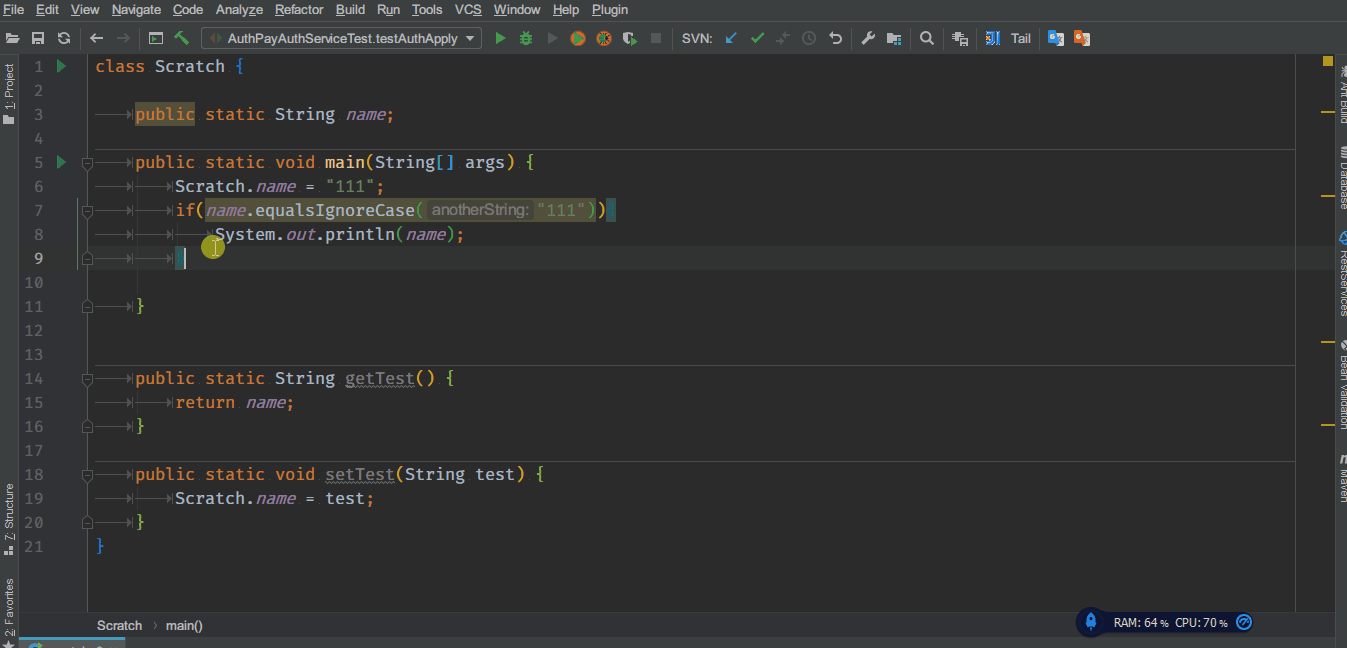Click the Scratch breadcrumb at bottom
The height and width of the screenshot is (648, 1347).
pos(119,625)
